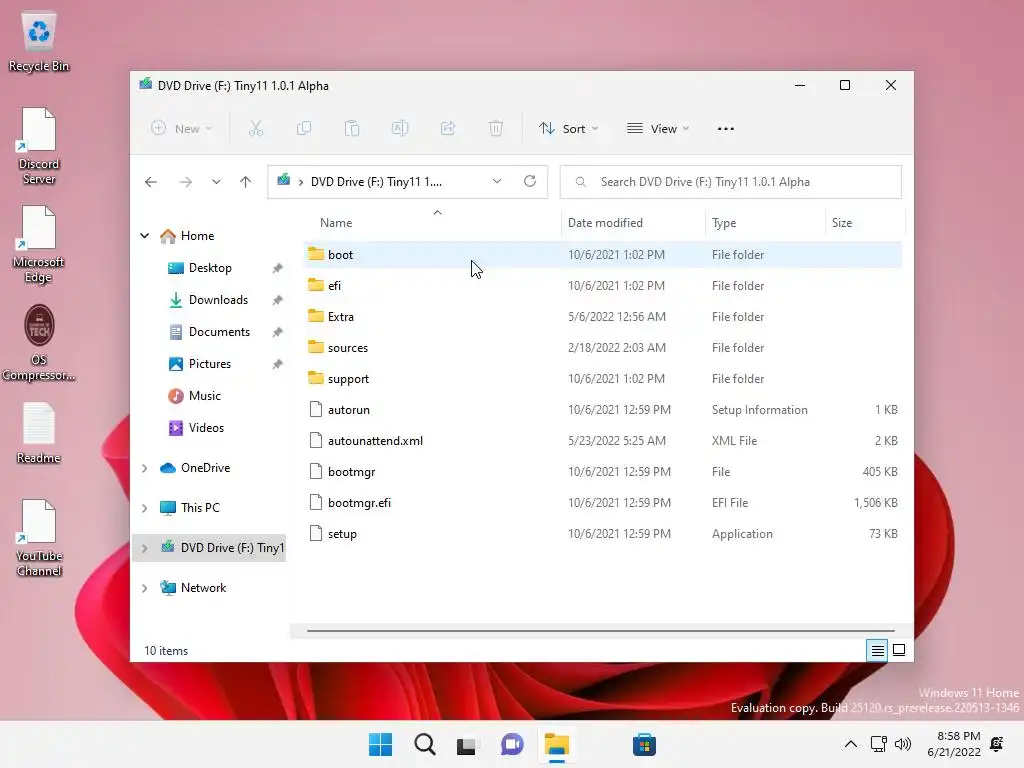Click the search DVD Drive field
1024x768 pixels.
click(731, 182)
